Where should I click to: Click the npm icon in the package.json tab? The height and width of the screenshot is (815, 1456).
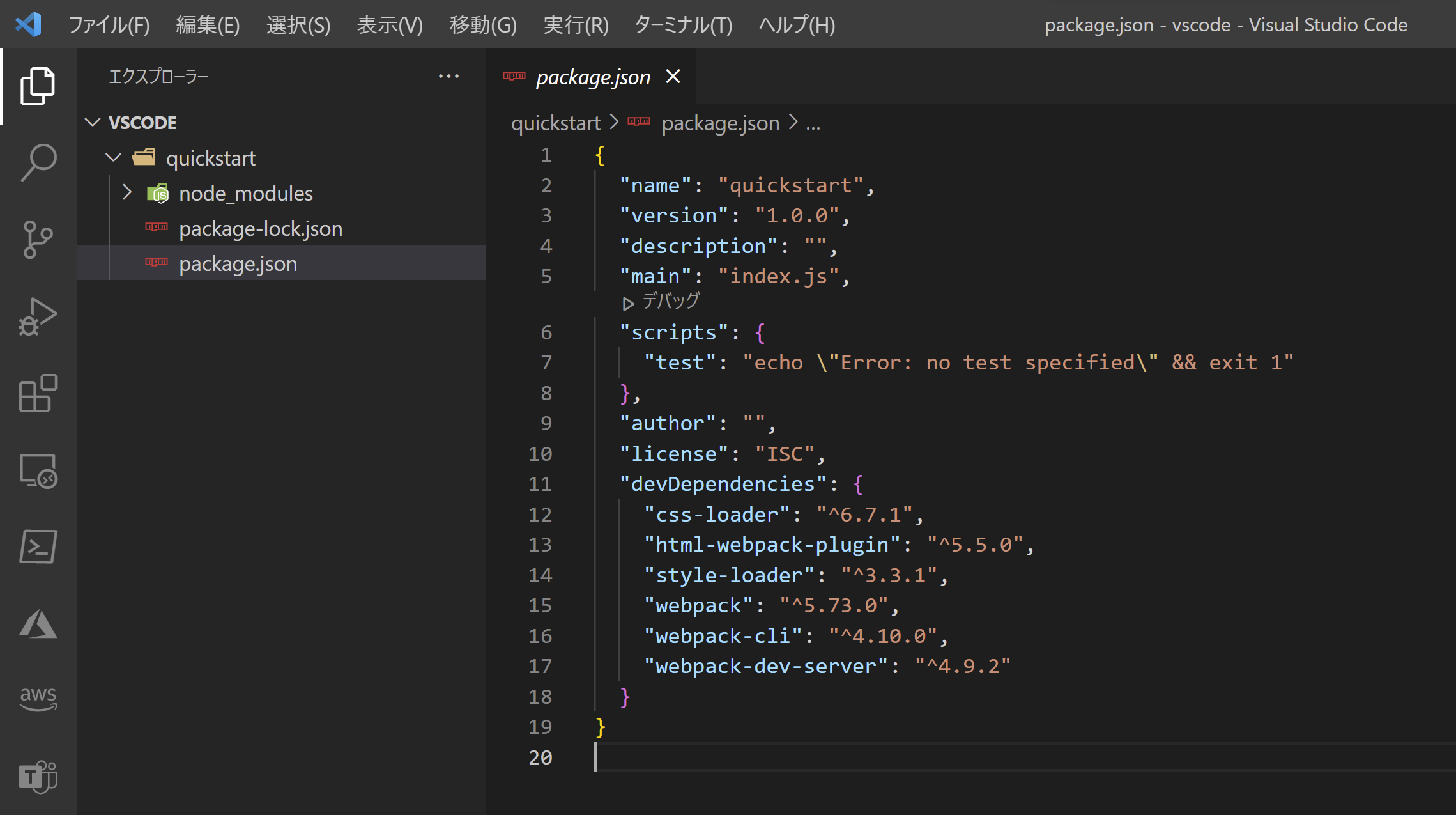pyautogui.click(x=514, y=76)
